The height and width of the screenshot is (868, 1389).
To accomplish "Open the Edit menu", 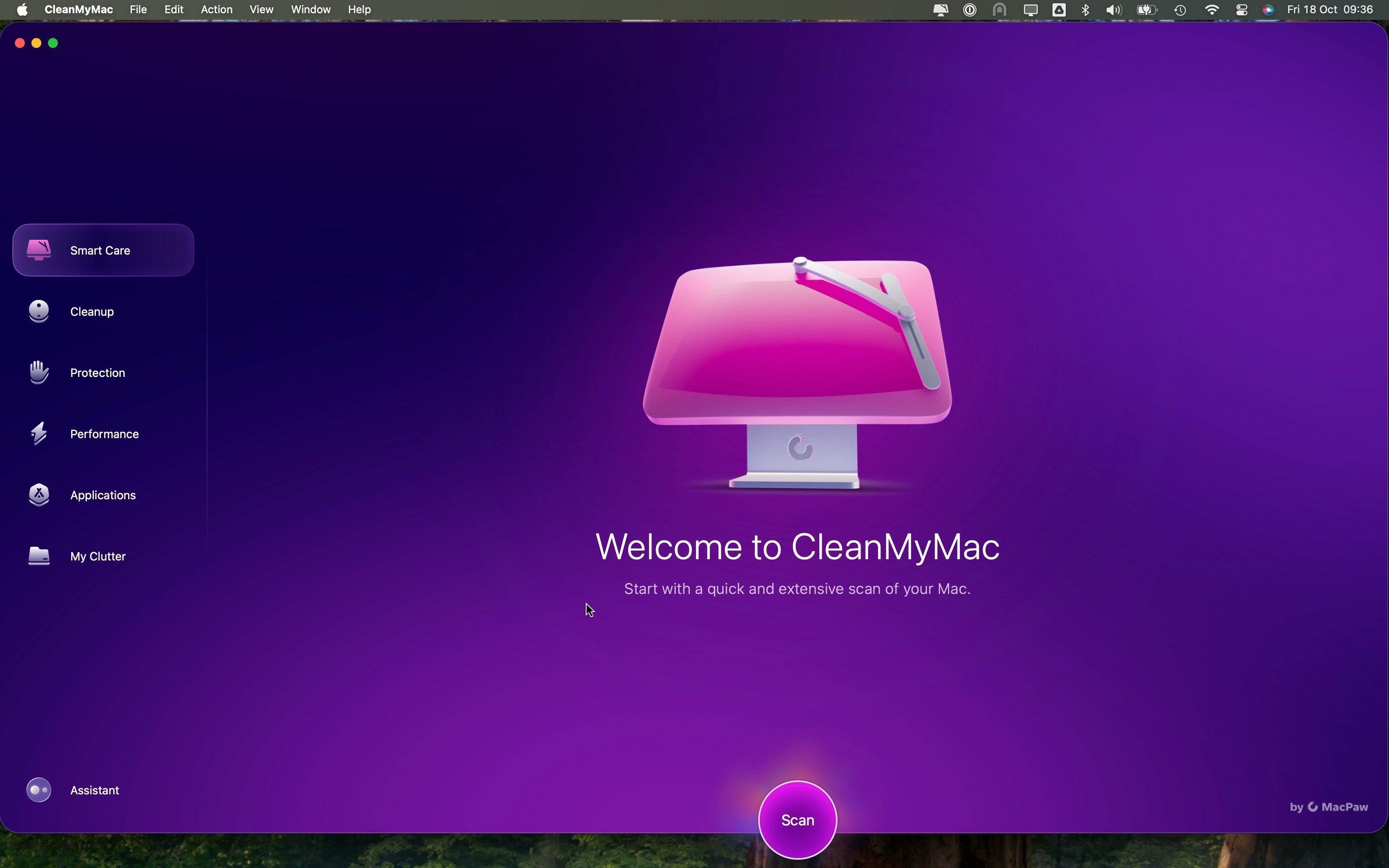I will pyautogui.click(x=174, y=10).
